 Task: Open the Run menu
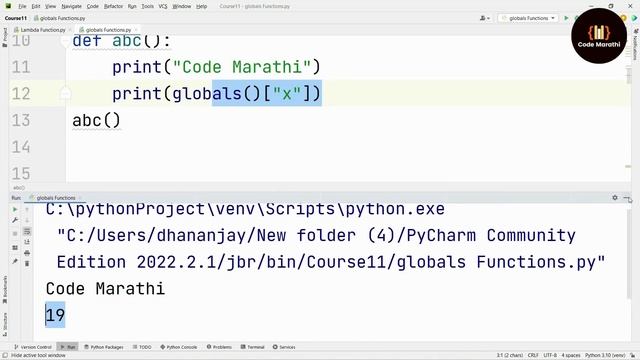pos(132,6)
